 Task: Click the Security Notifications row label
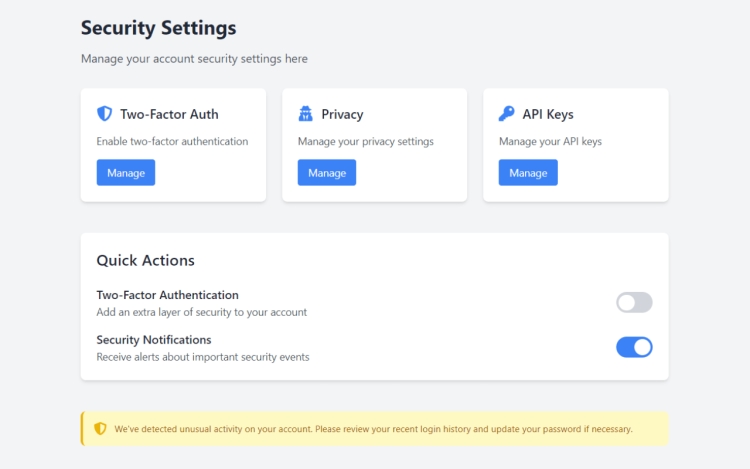pos(154,340)
